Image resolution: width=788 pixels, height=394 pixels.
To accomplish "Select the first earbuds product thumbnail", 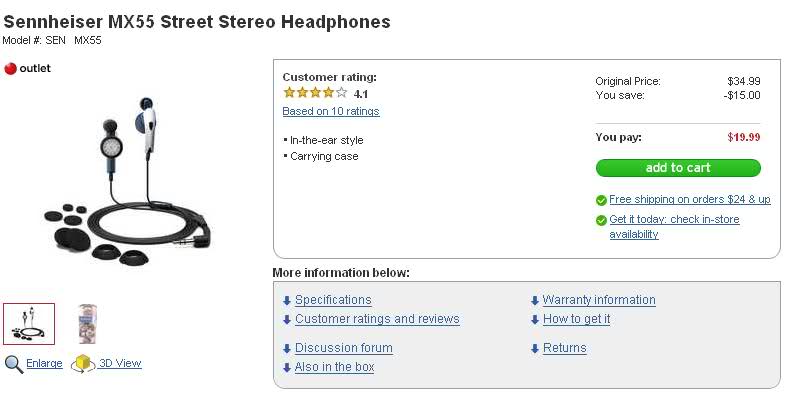I will (x=29, y=324).
